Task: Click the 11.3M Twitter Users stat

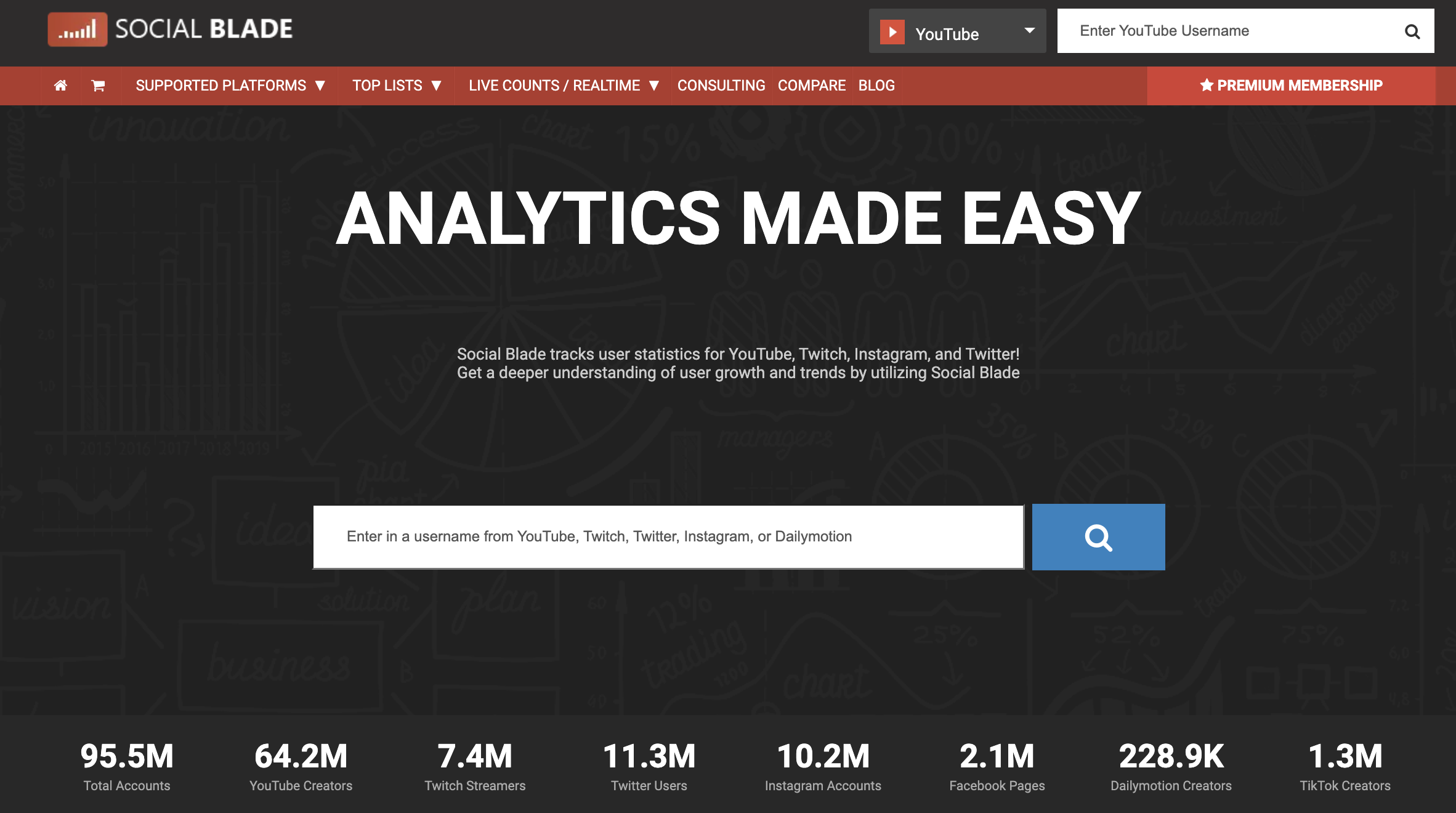Action: pos(649,766)
